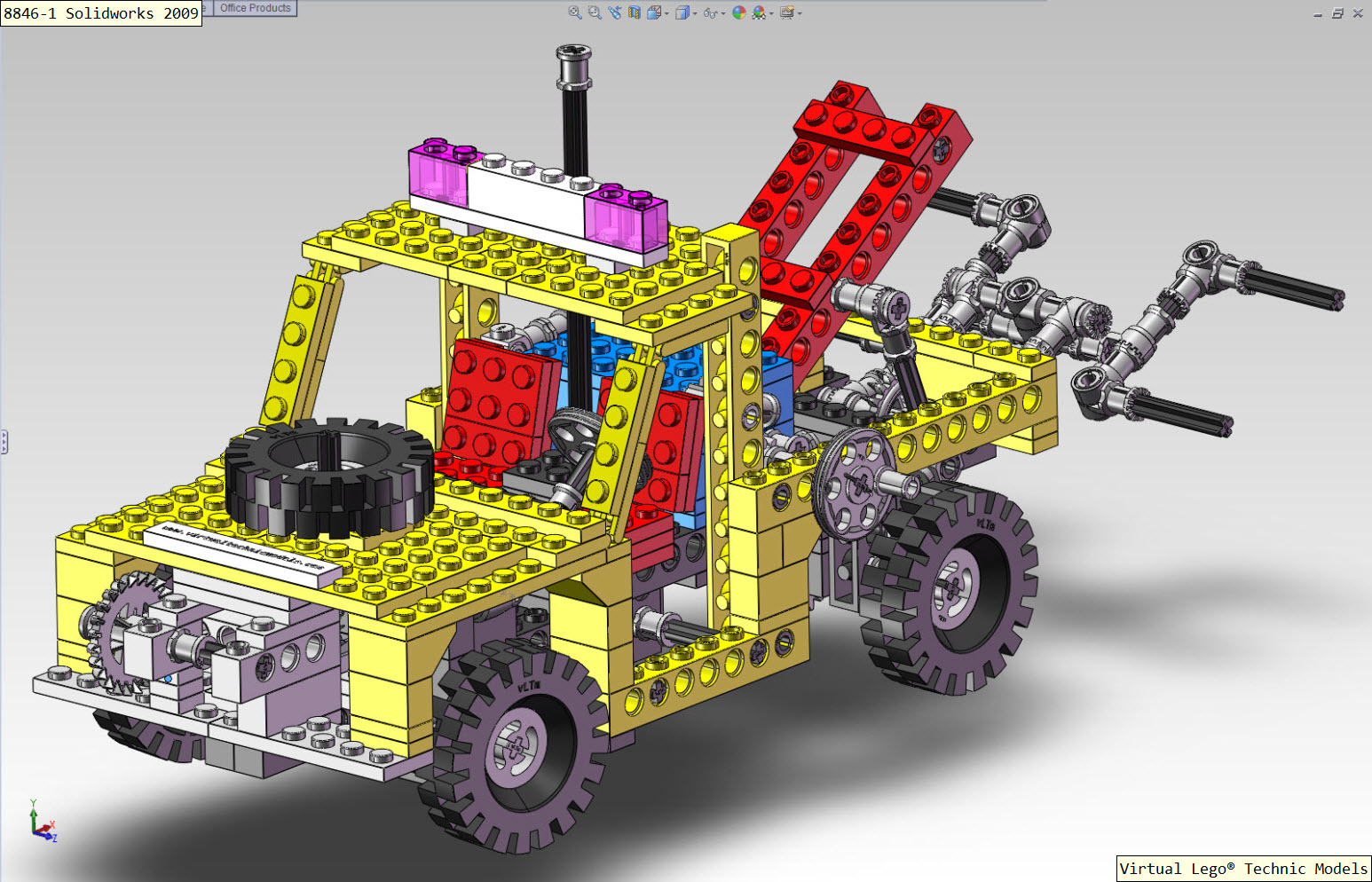Open the View Settings dropdown arrow

pos(800,13)
